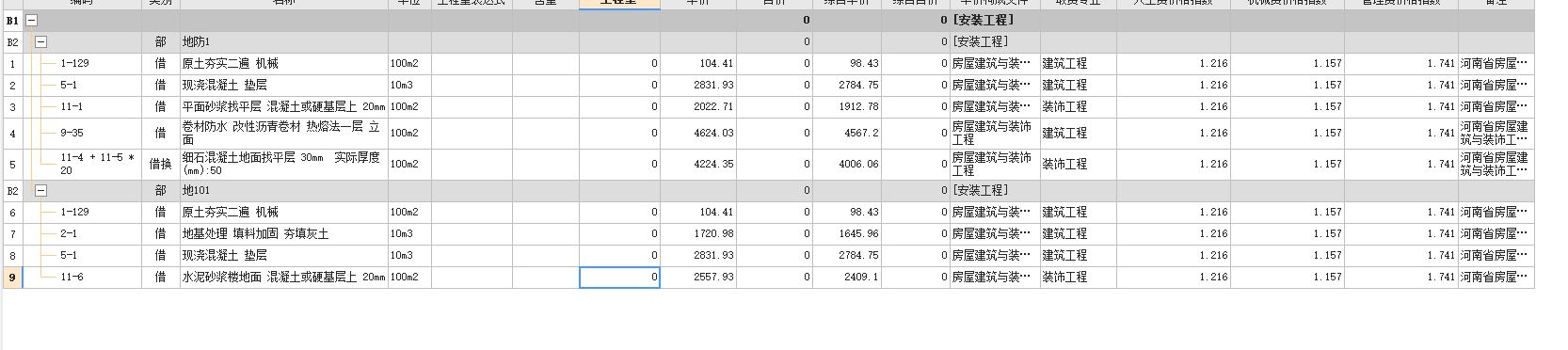
Task: Click unit price 2557.93
Action: pyautogui.click(x=713, y=278)
